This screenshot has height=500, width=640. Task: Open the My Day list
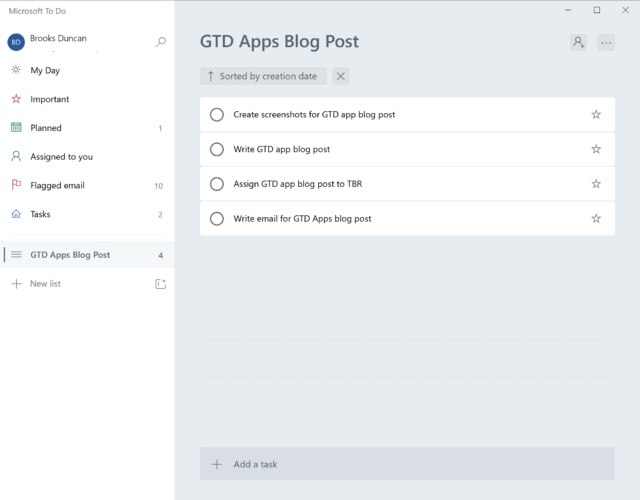(45, 71)
